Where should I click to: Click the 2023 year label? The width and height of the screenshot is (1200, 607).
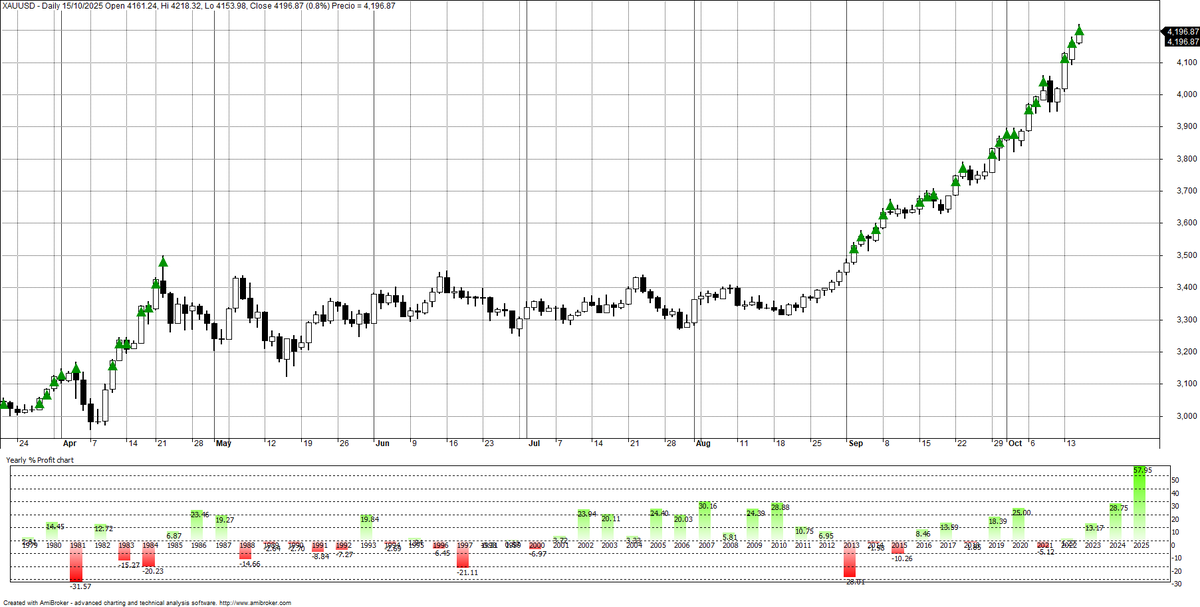click(1093, 545)
